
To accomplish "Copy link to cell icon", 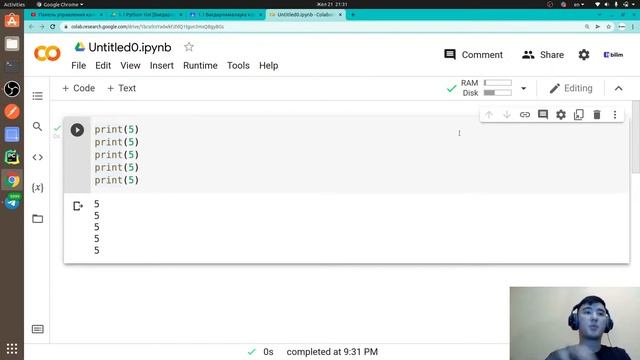I will 525,115.
